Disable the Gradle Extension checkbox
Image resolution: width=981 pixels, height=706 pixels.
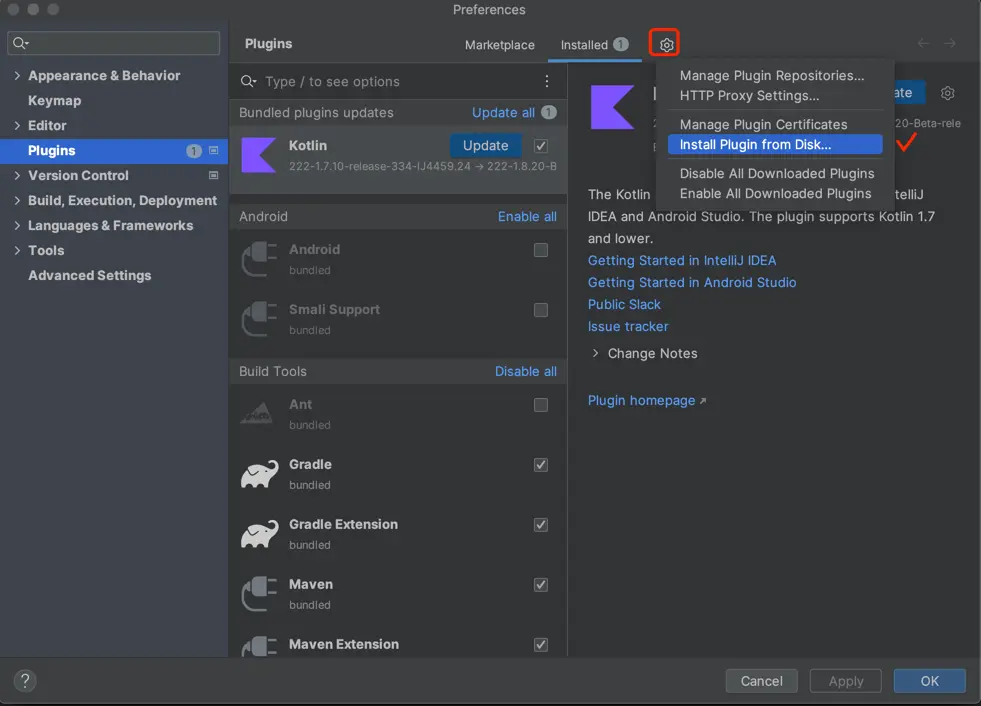point(541,525)
